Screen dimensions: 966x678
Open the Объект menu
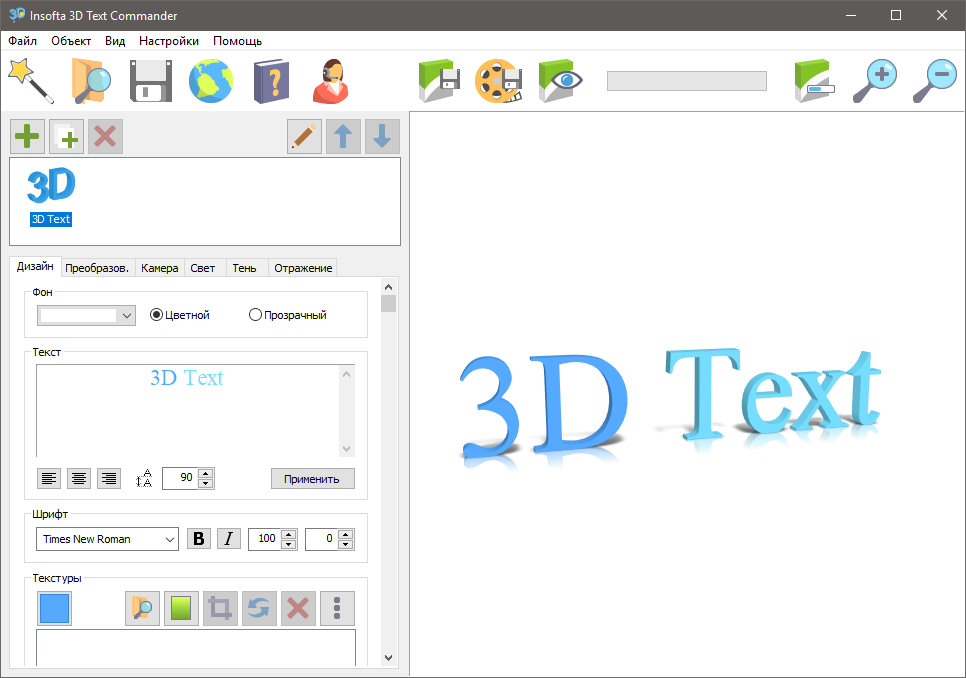(71, 41)
